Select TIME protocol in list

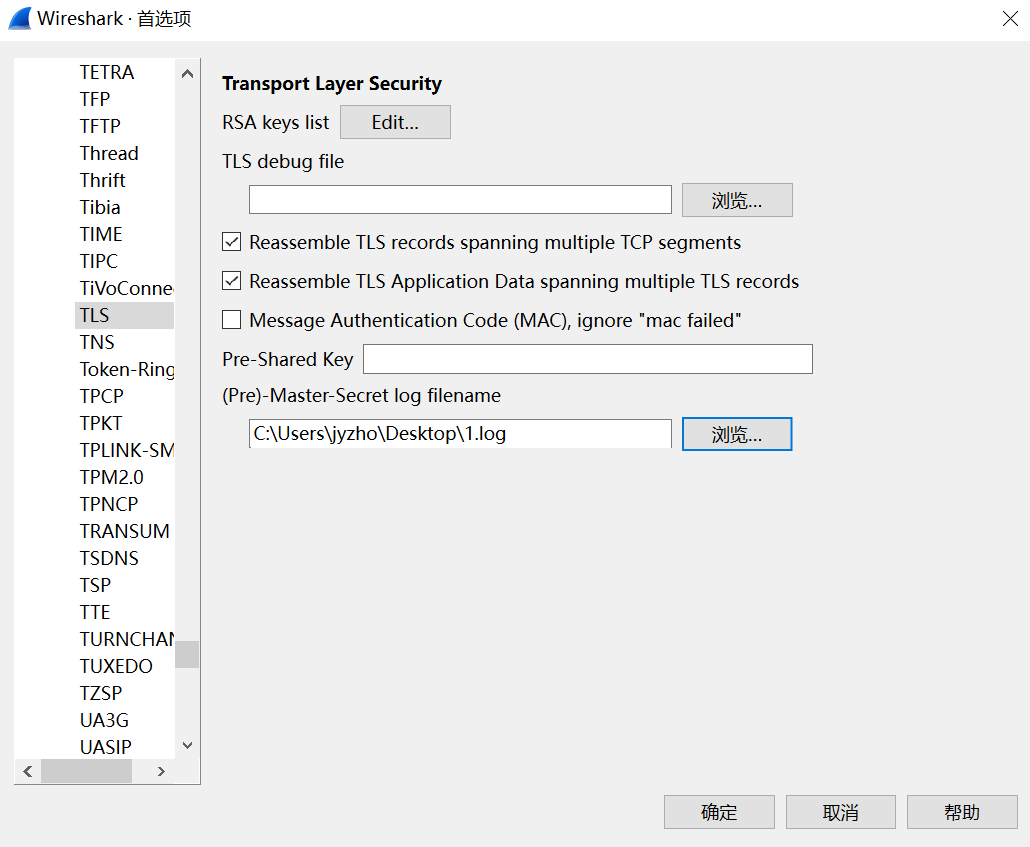[x=101, y=234]
